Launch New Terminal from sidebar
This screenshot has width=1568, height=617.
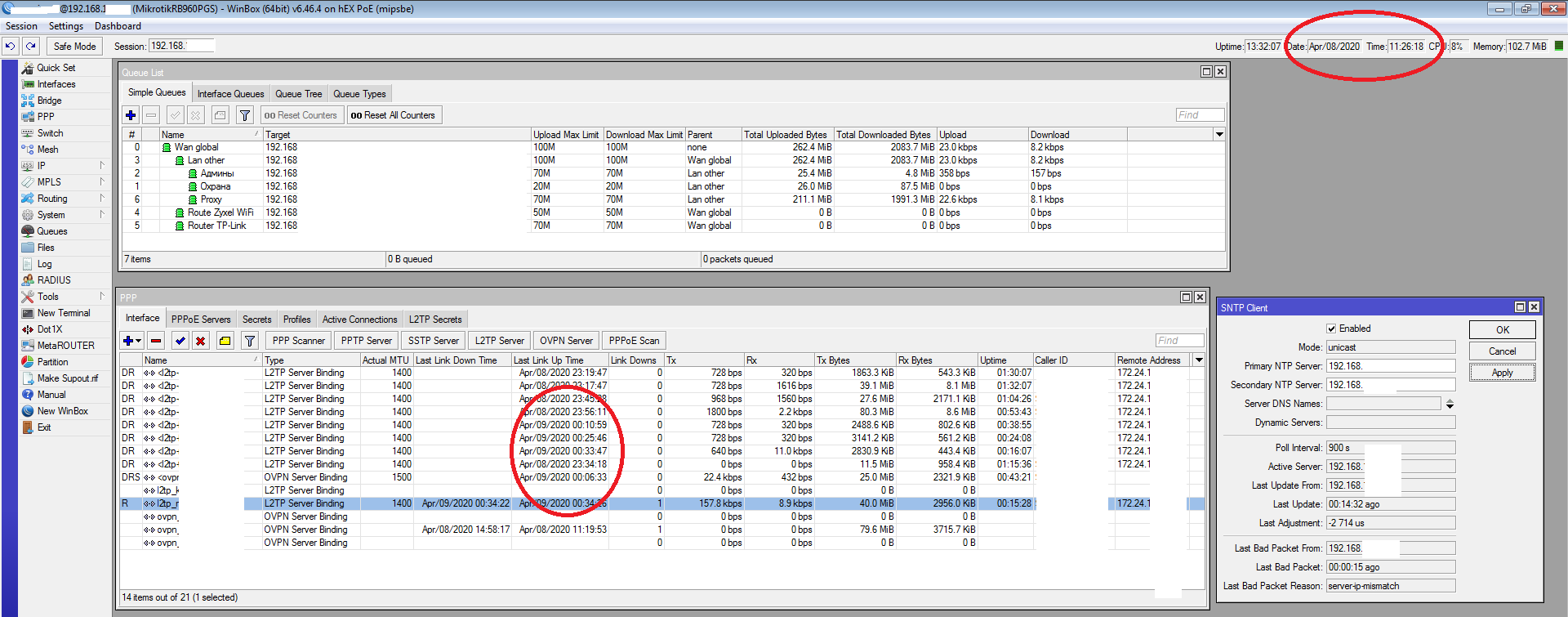(x=64, y=313)
